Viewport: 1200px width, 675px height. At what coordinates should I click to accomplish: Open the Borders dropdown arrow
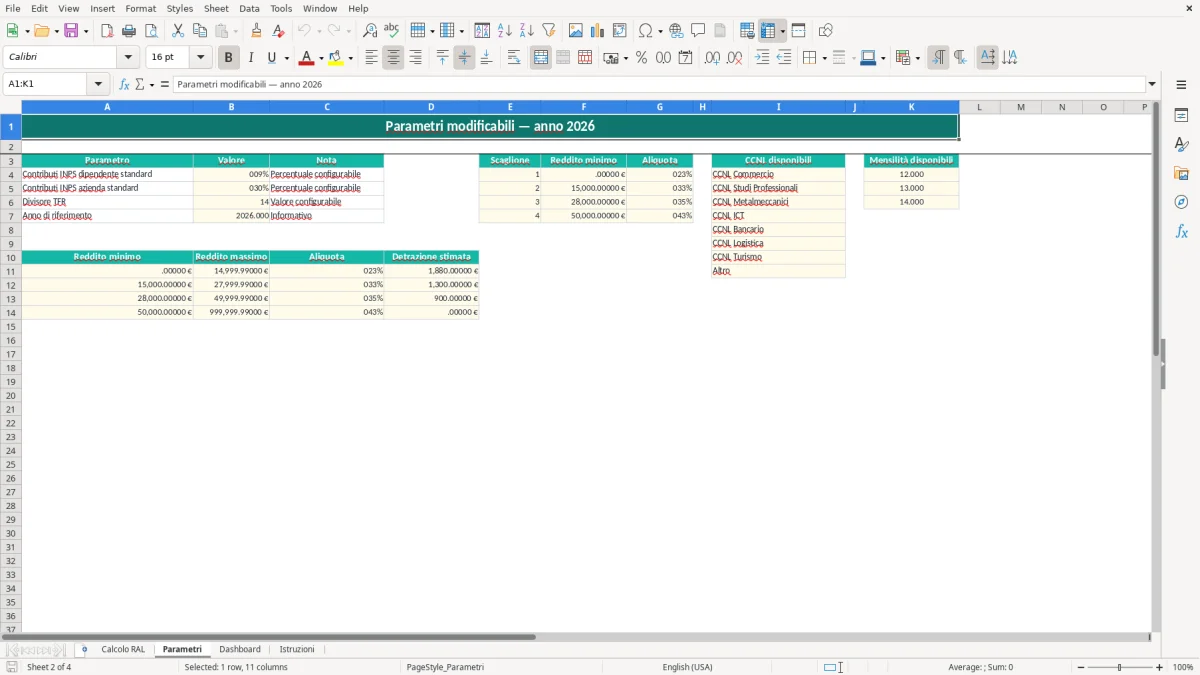[x=823, y=58]
